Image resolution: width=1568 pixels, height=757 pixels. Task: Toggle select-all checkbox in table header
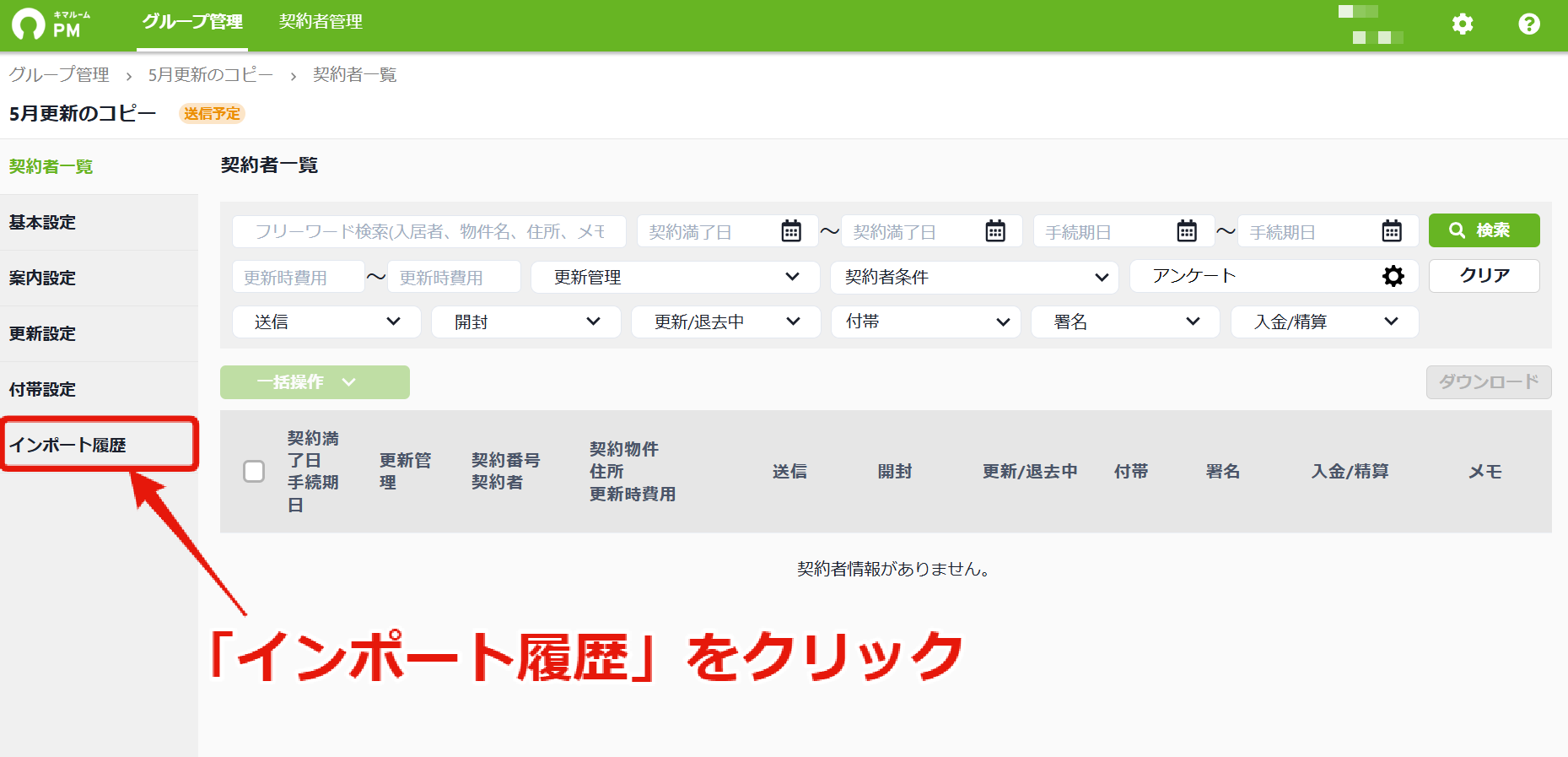tap(254, 471)
